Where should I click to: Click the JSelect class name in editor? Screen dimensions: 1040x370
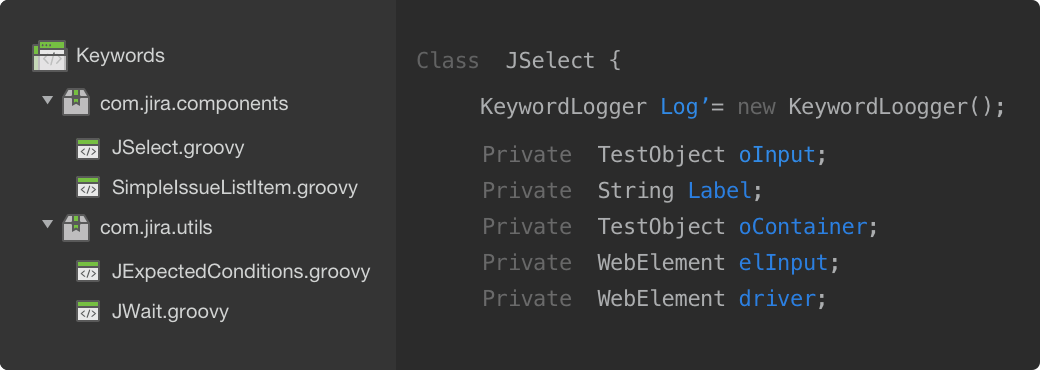[550, 61]
